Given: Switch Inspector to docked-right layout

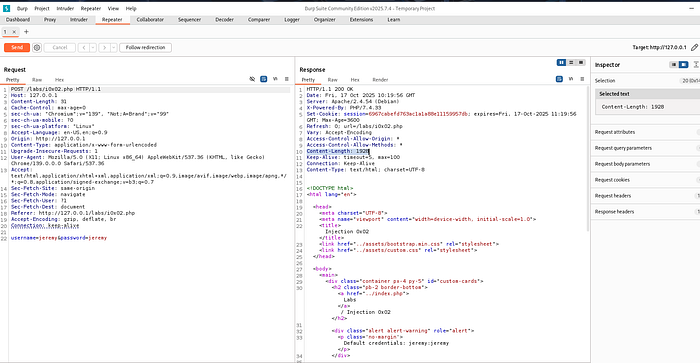Looking at the screenshot, I should (x=683, y=65).
